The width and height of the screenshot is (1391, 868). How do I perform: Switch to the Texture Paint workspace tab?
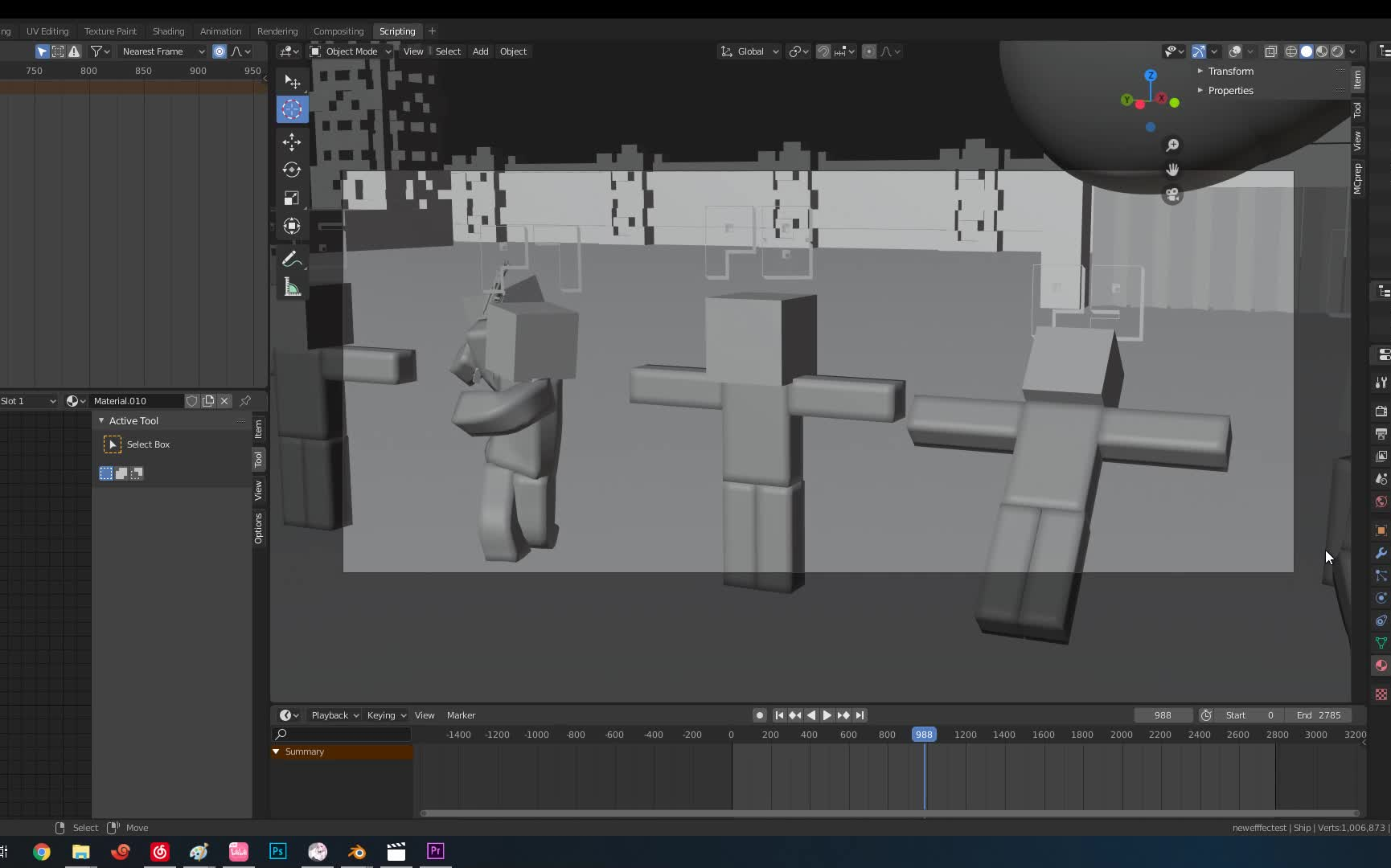point(110,31)
